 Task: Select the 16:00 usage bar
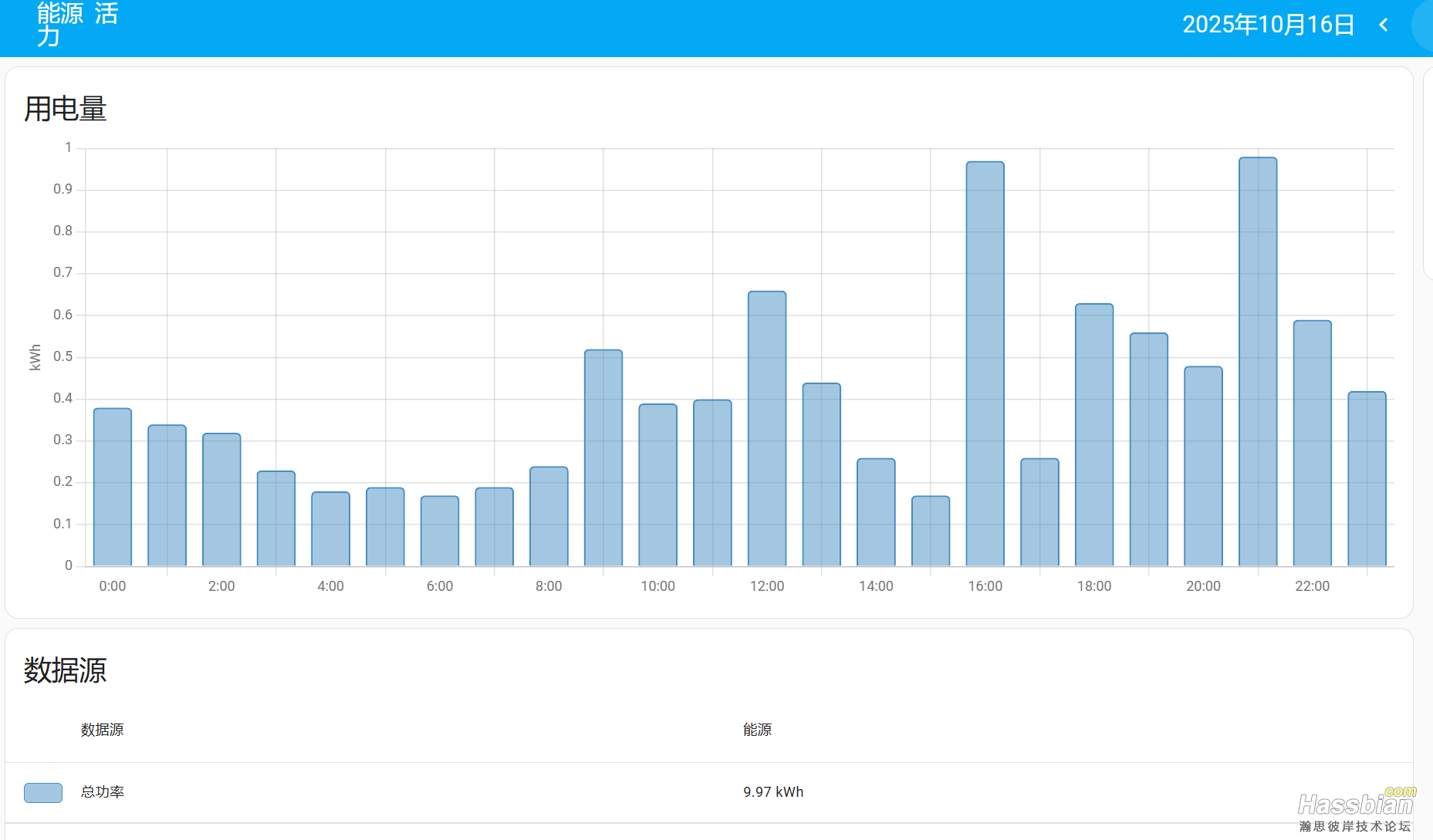pos(985,364)
